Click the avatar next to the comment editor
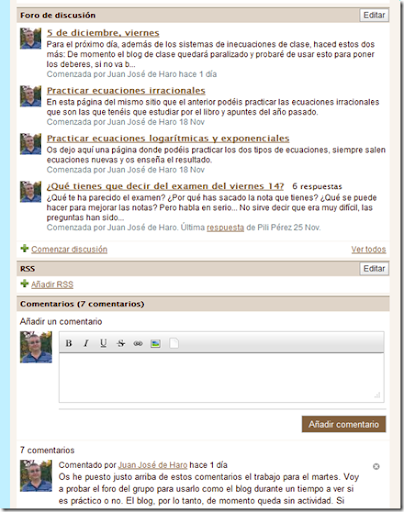The width and height of the screenshot is (404, 512). point(36,347)
